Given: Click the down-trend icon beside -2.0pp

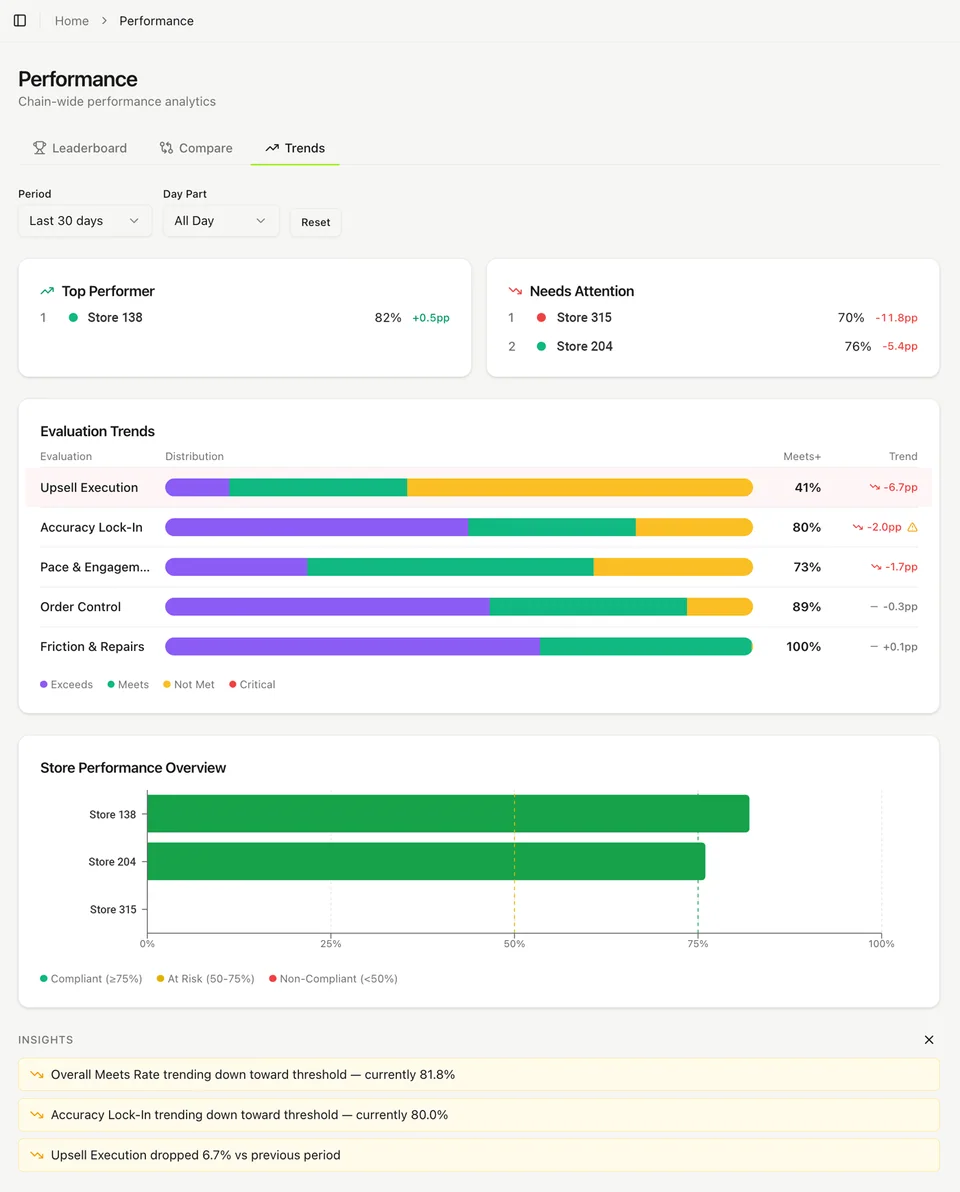Looking at the screenshot, I should (858, 527).
